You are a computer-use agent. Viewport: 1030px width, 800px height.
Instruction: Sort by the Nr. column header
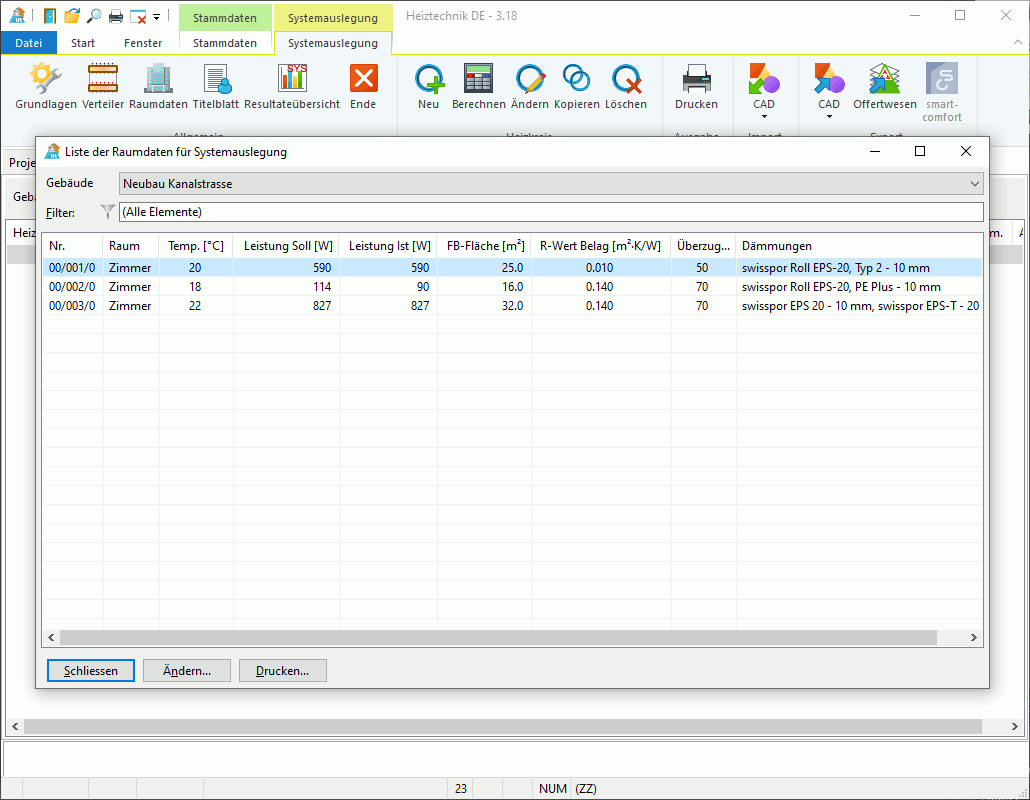coord(72,246)
